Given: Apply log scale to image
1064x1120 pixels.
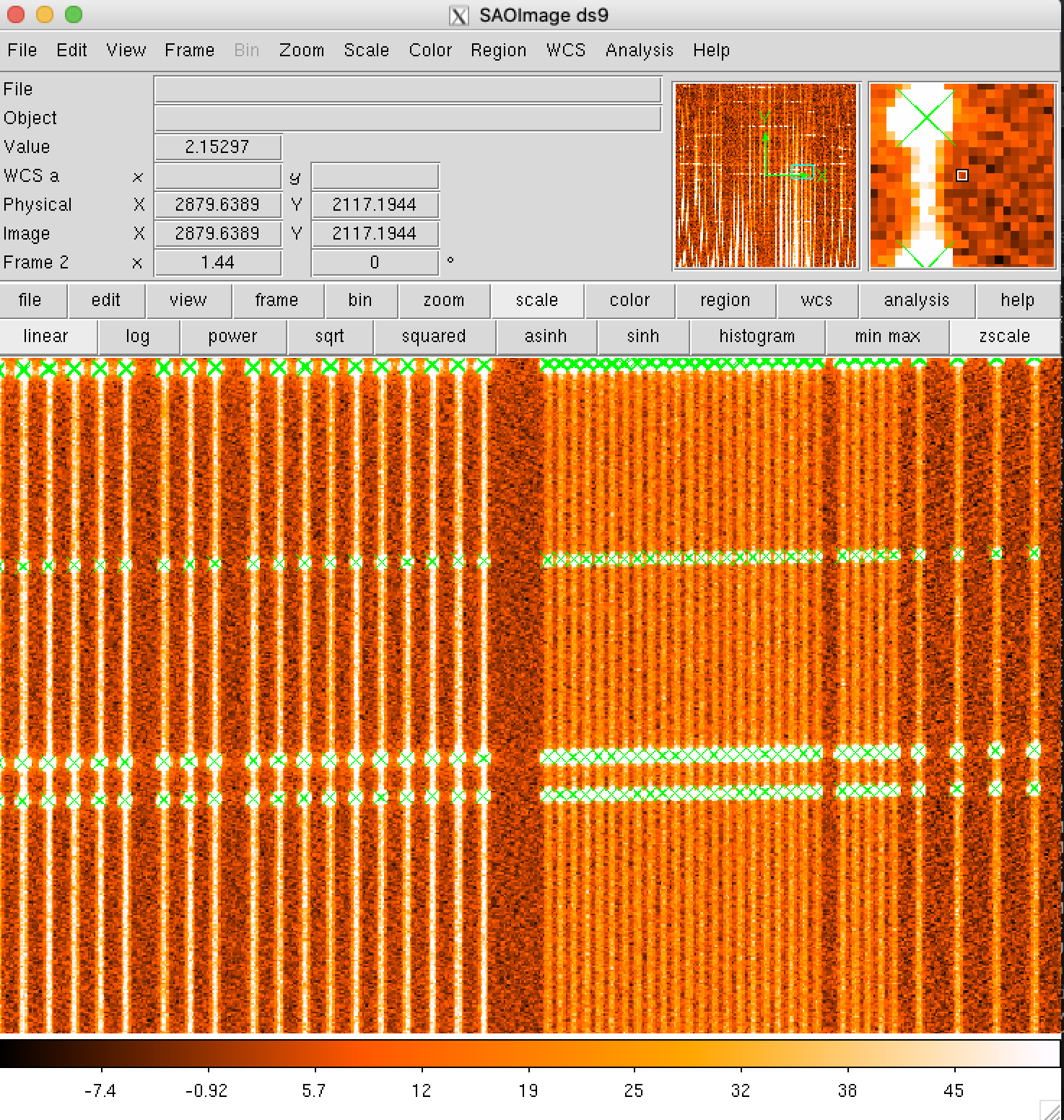Looking at the screenshot, I should [137, 336].
